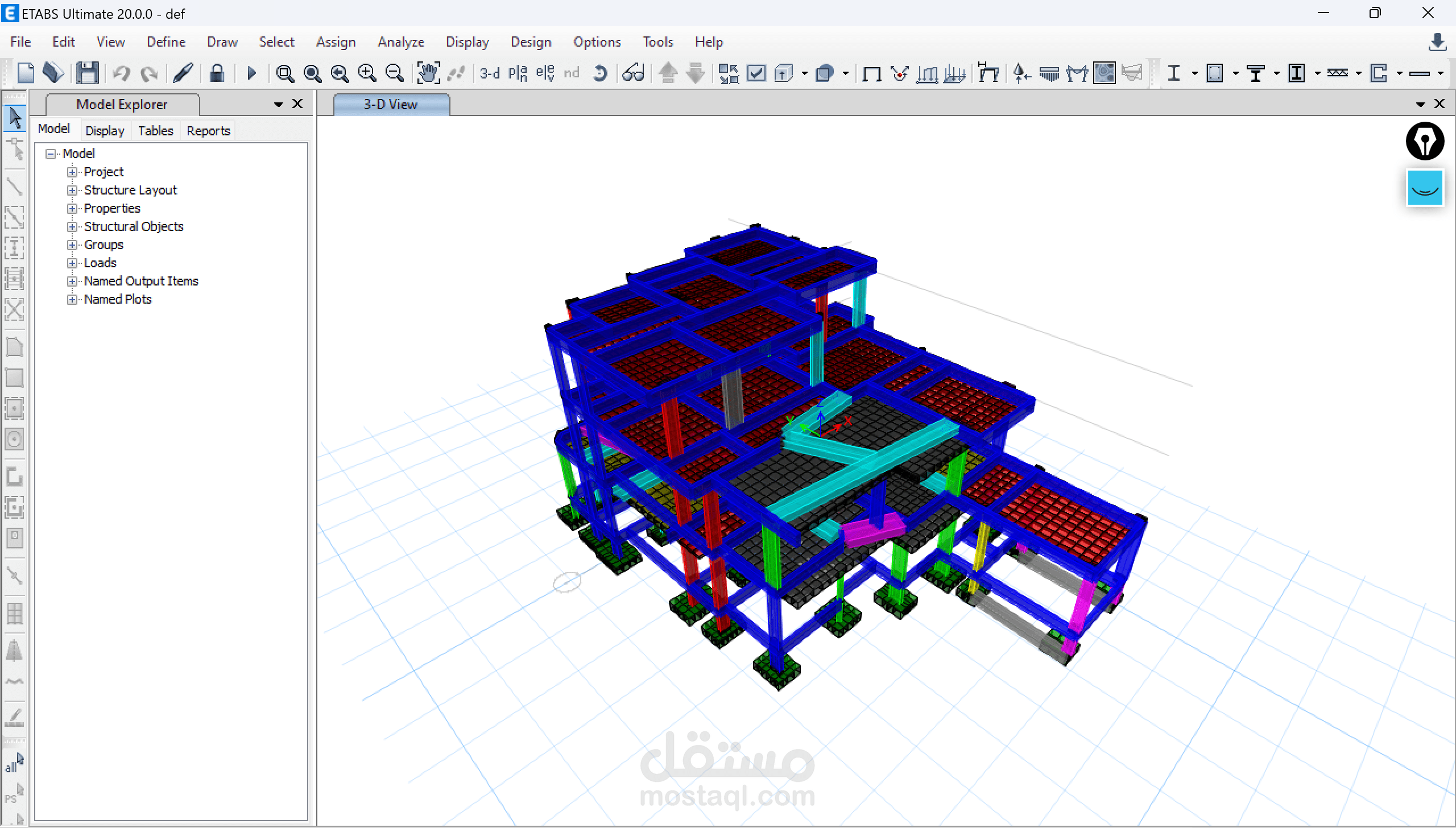1456x828 pixels.
Task: Open the steel I-section design dropdown arrow
Action: (x=1194, y=74)
